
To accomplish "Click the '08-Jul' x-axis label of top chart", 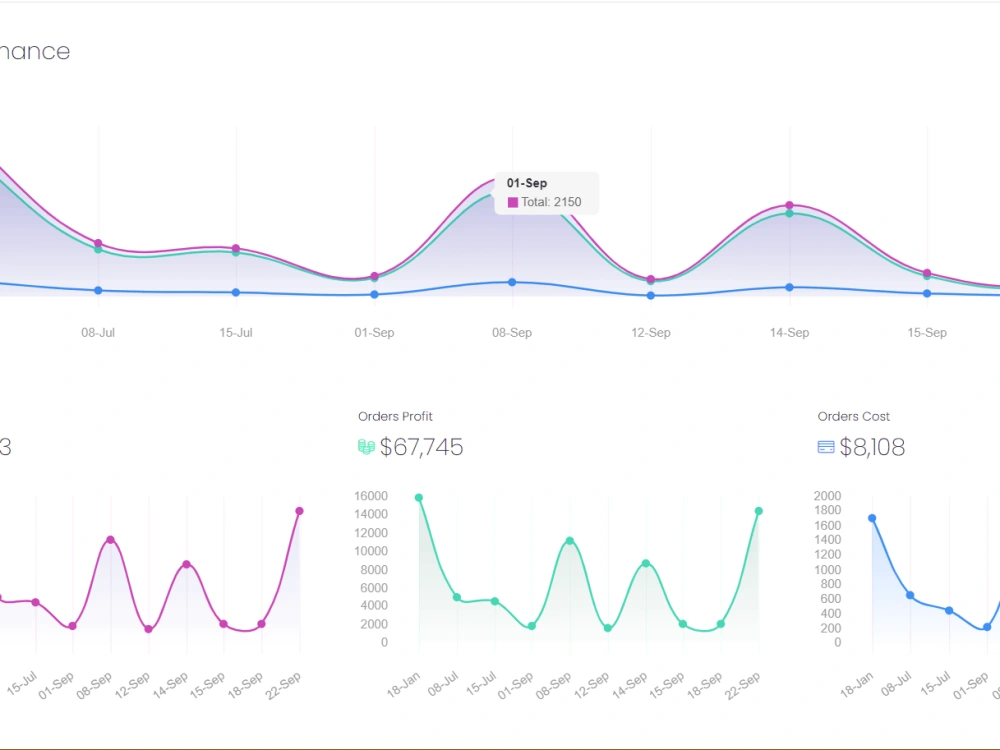I will pyautogui.click(x=98, y=332).
